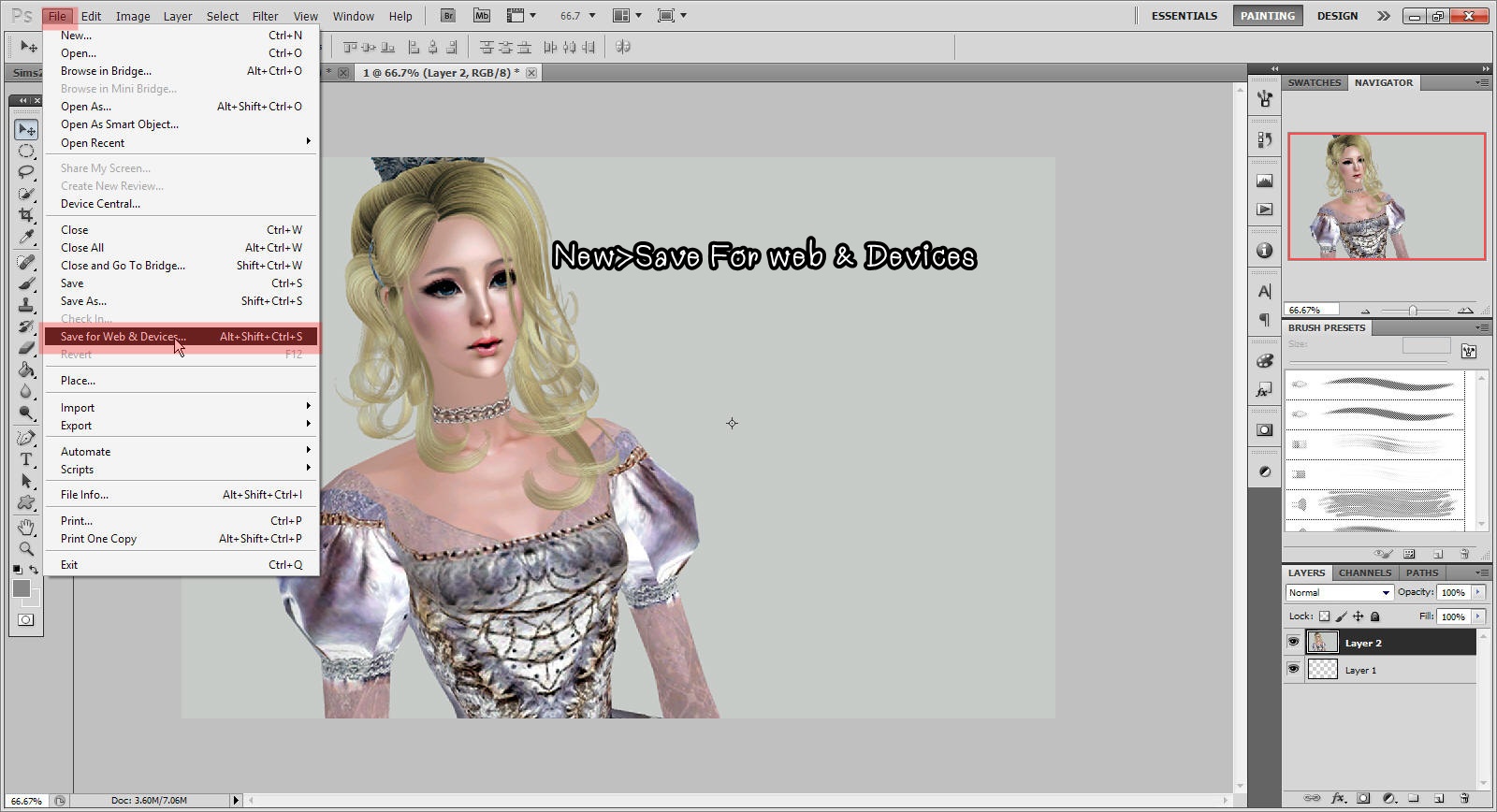
Task: Click the delete layer trash icon
Action: [1464, 798]
